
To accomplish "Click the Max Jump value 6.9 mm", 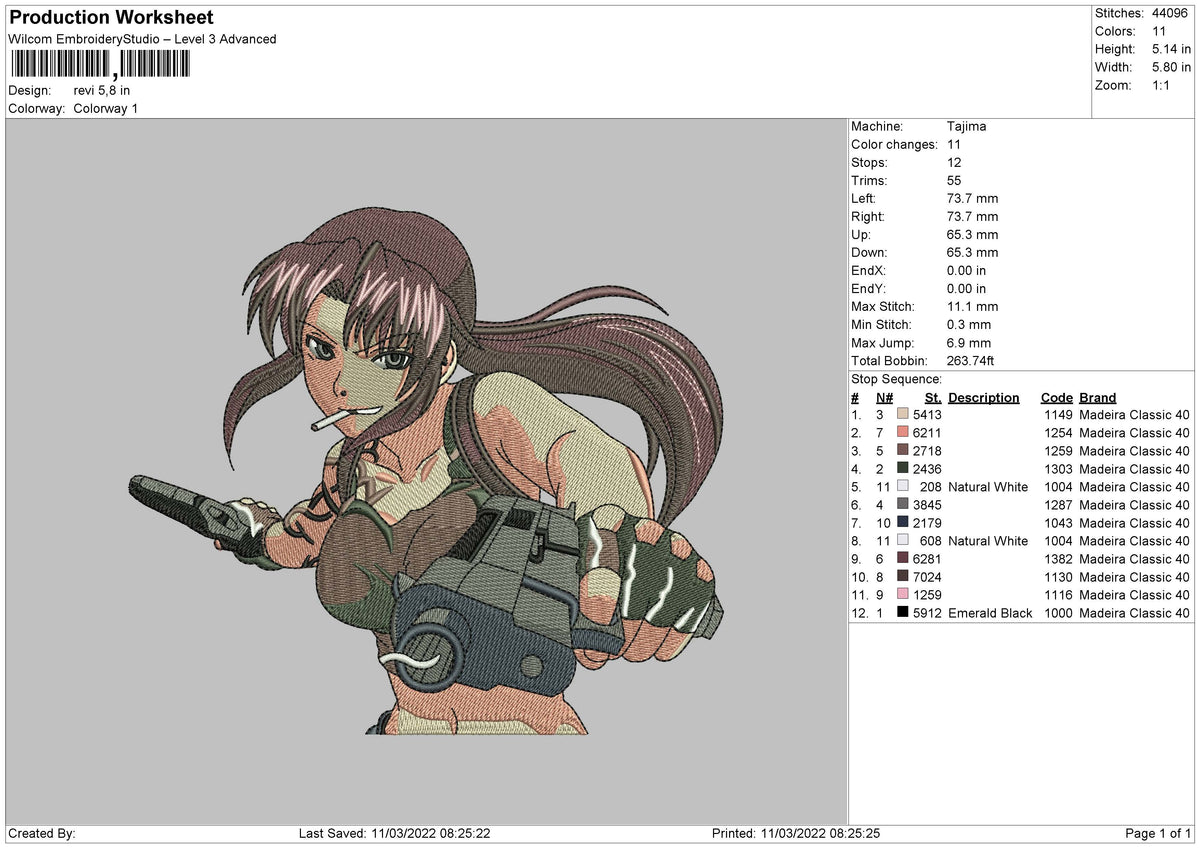I will [x=969, y=343].
